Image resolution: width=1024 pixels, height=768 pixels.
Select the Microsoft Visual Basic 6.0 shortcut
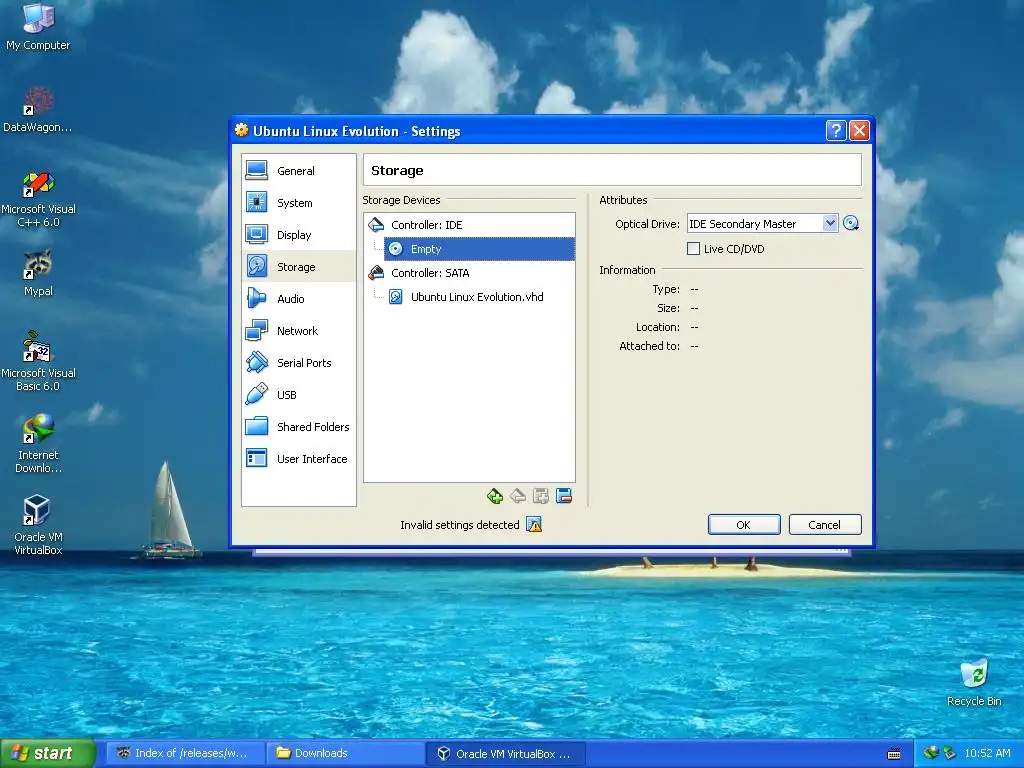pyautogui.click(x=38, y=362)
